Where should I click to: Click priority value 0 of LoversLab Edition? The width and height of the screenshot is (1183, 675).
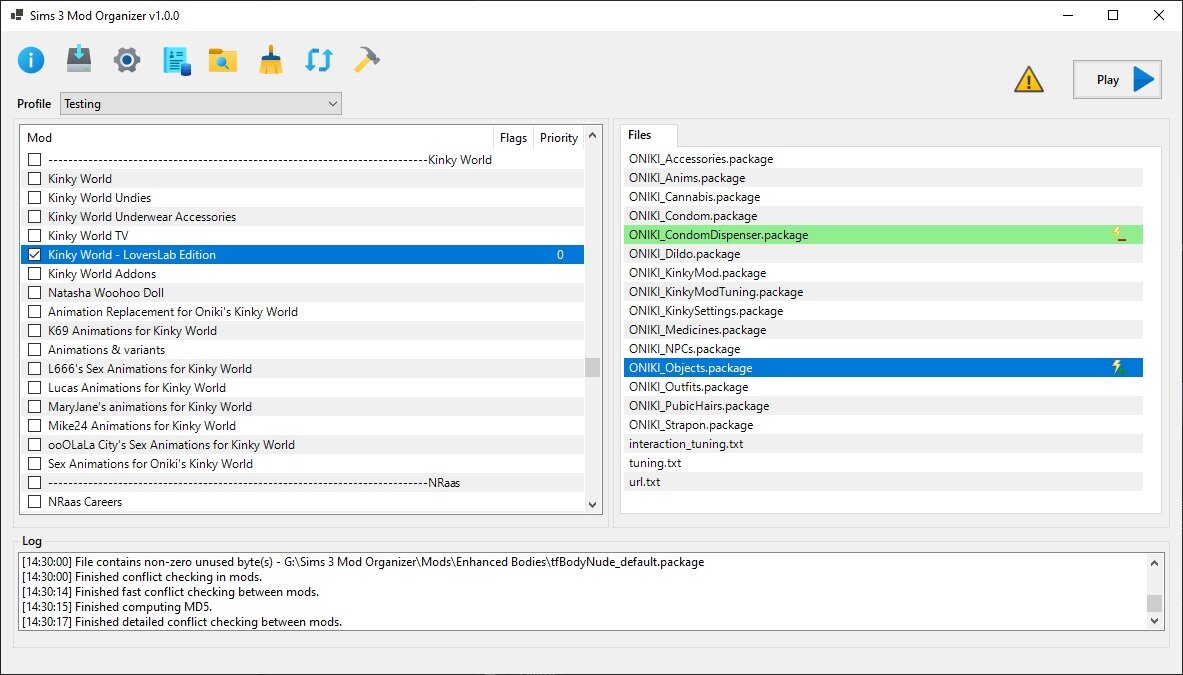click(x=560, y=255)
